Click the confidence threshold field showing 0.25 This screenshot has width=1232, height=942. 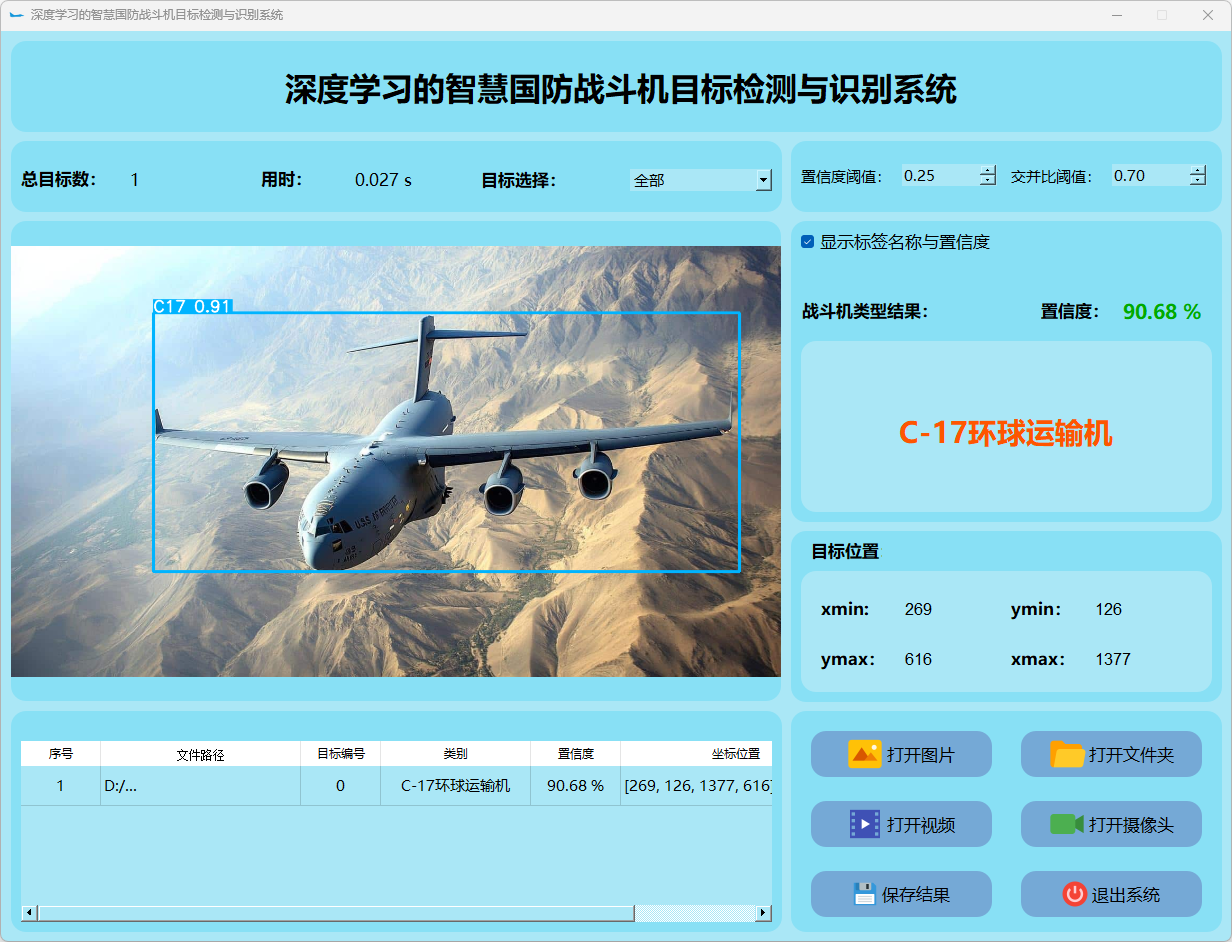coord(938,176)
